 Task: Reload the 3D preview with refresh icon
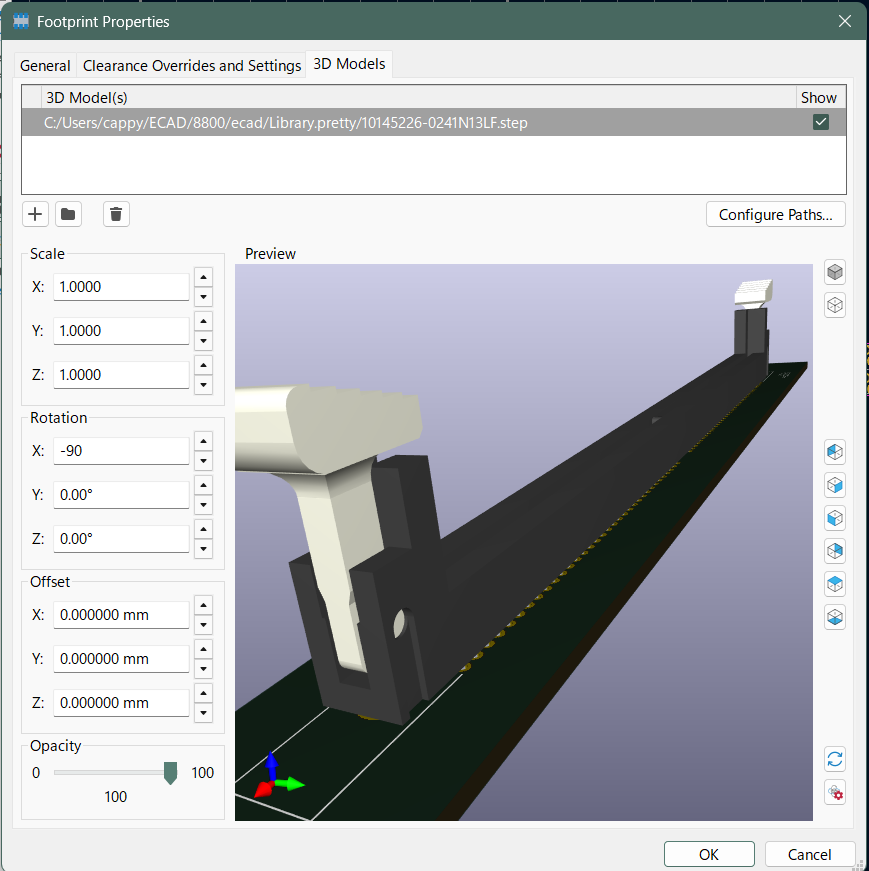(x=835, y=757)
